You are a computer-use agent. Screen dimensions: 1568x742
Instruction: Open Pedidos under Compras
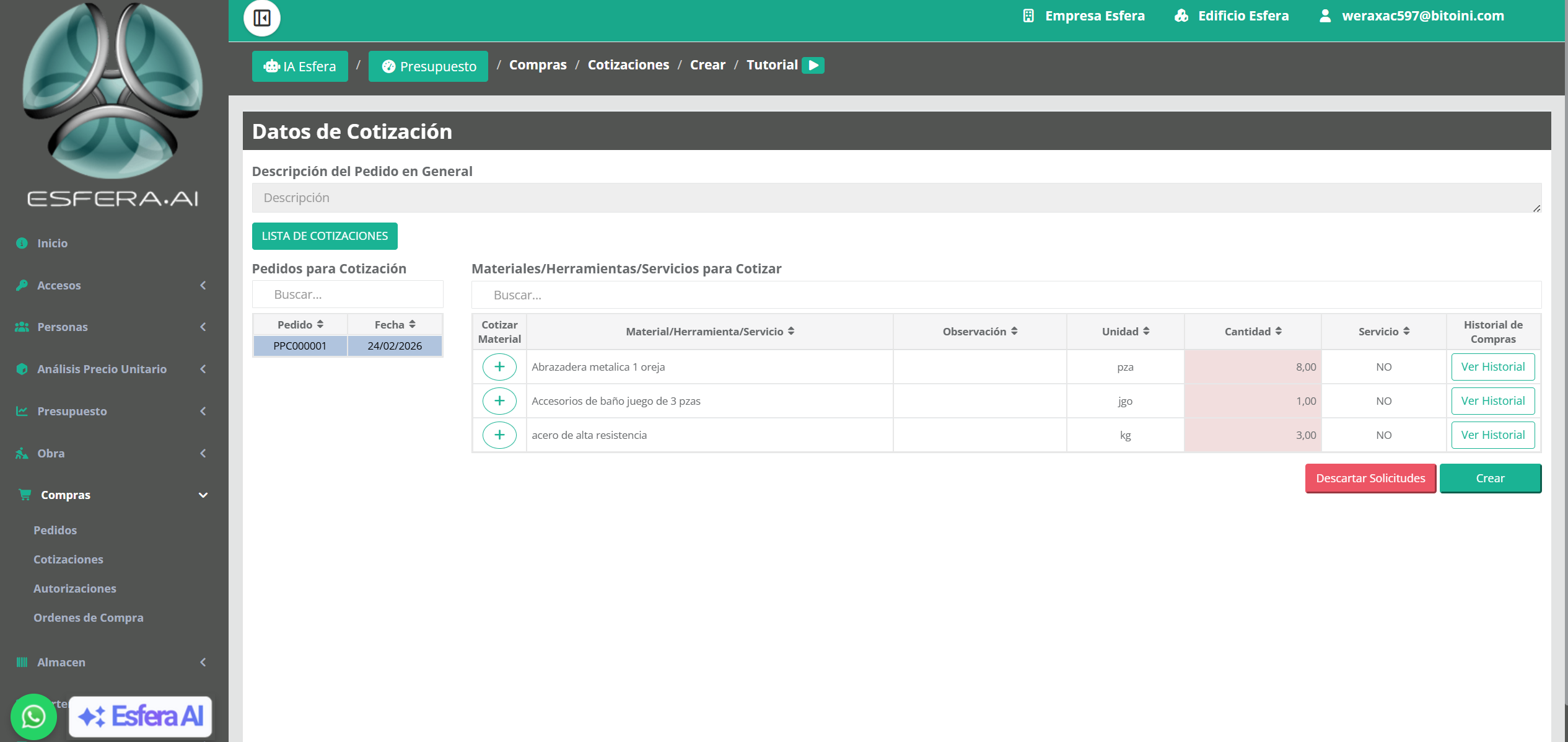coord(55,530)
